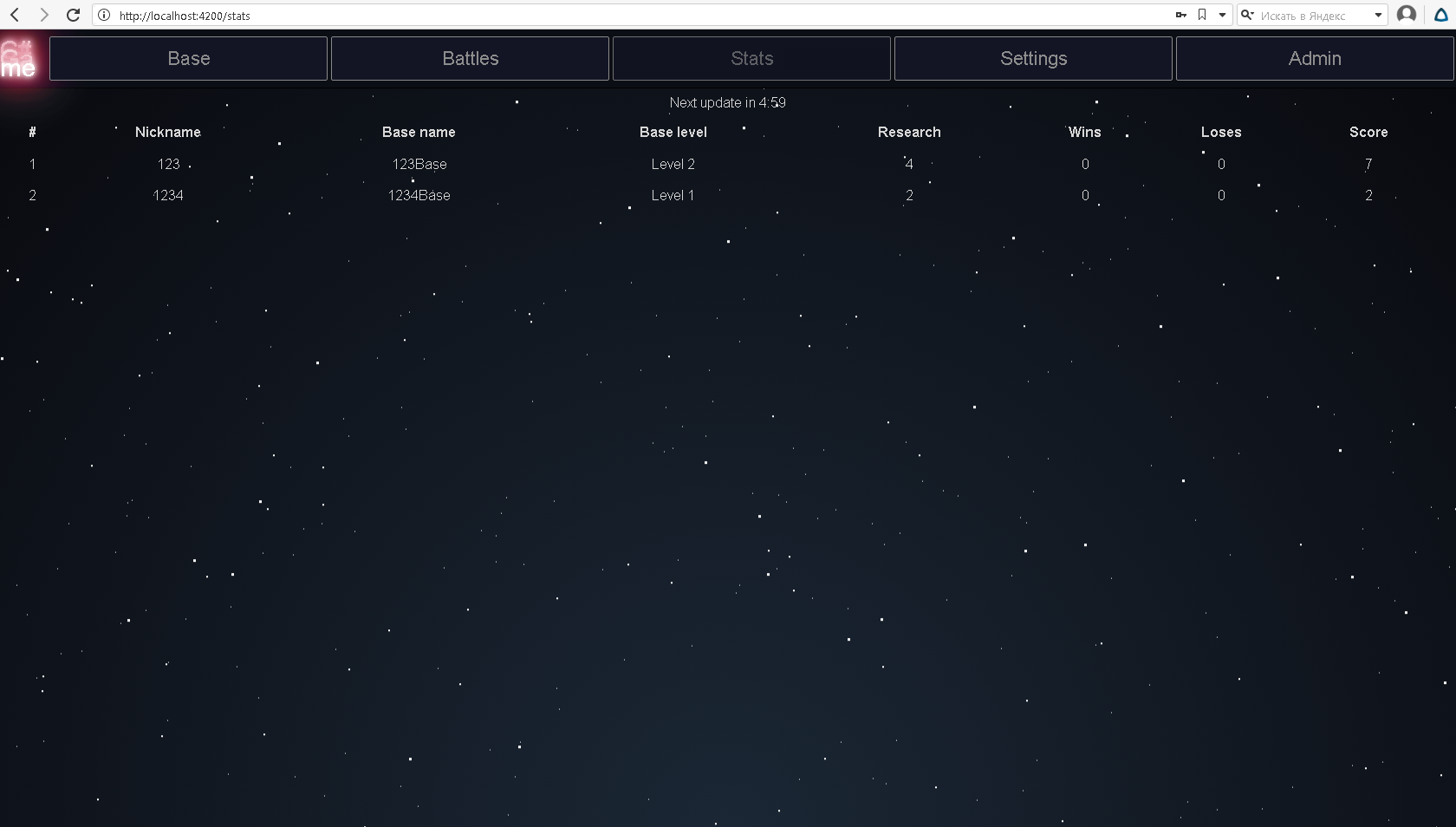The width and height of the screenshot is (1456, 827).
Task: Click the Base name column header
Action: [x=419, y=132]
